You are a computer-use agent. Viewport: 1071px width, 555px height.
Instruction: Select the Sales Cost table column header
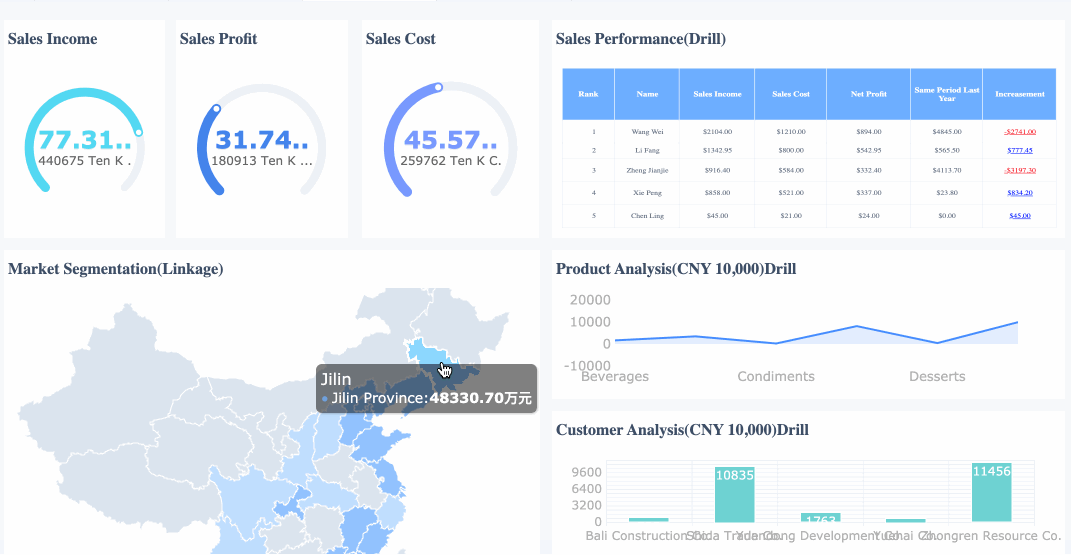point(791,94)
